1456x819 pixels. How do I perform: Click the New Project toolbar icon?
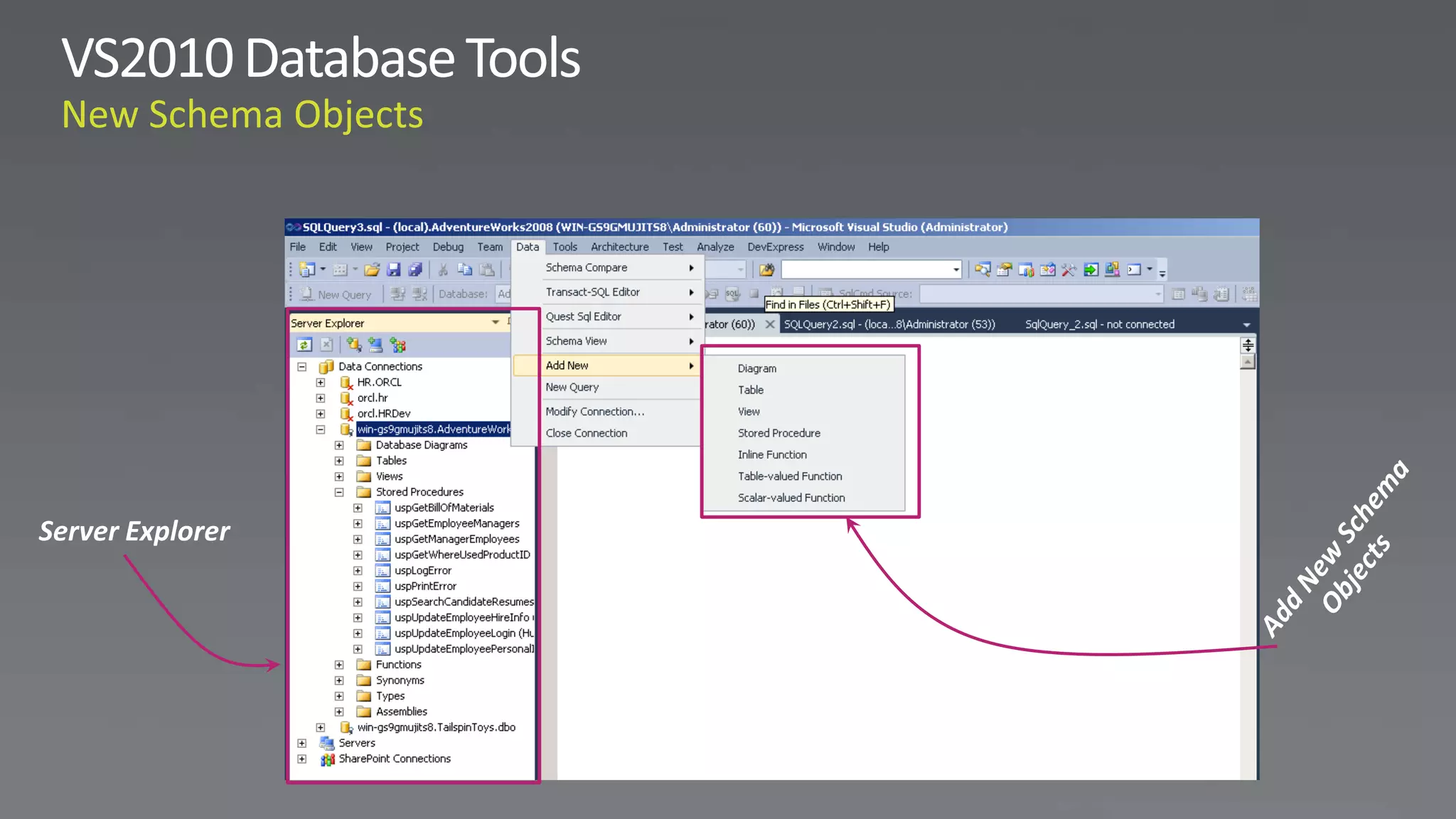[x=307, y=269]
